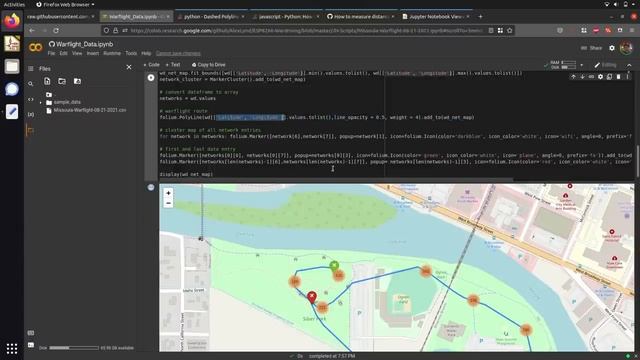Click the red end marker on map
640x360 pixels.
pos(312,297)
